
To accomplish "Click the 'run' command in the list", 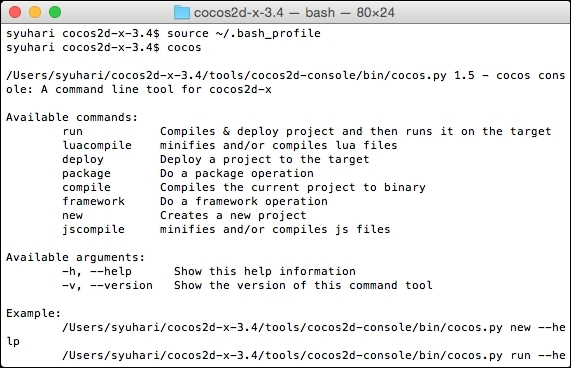I will click(72, 131).
